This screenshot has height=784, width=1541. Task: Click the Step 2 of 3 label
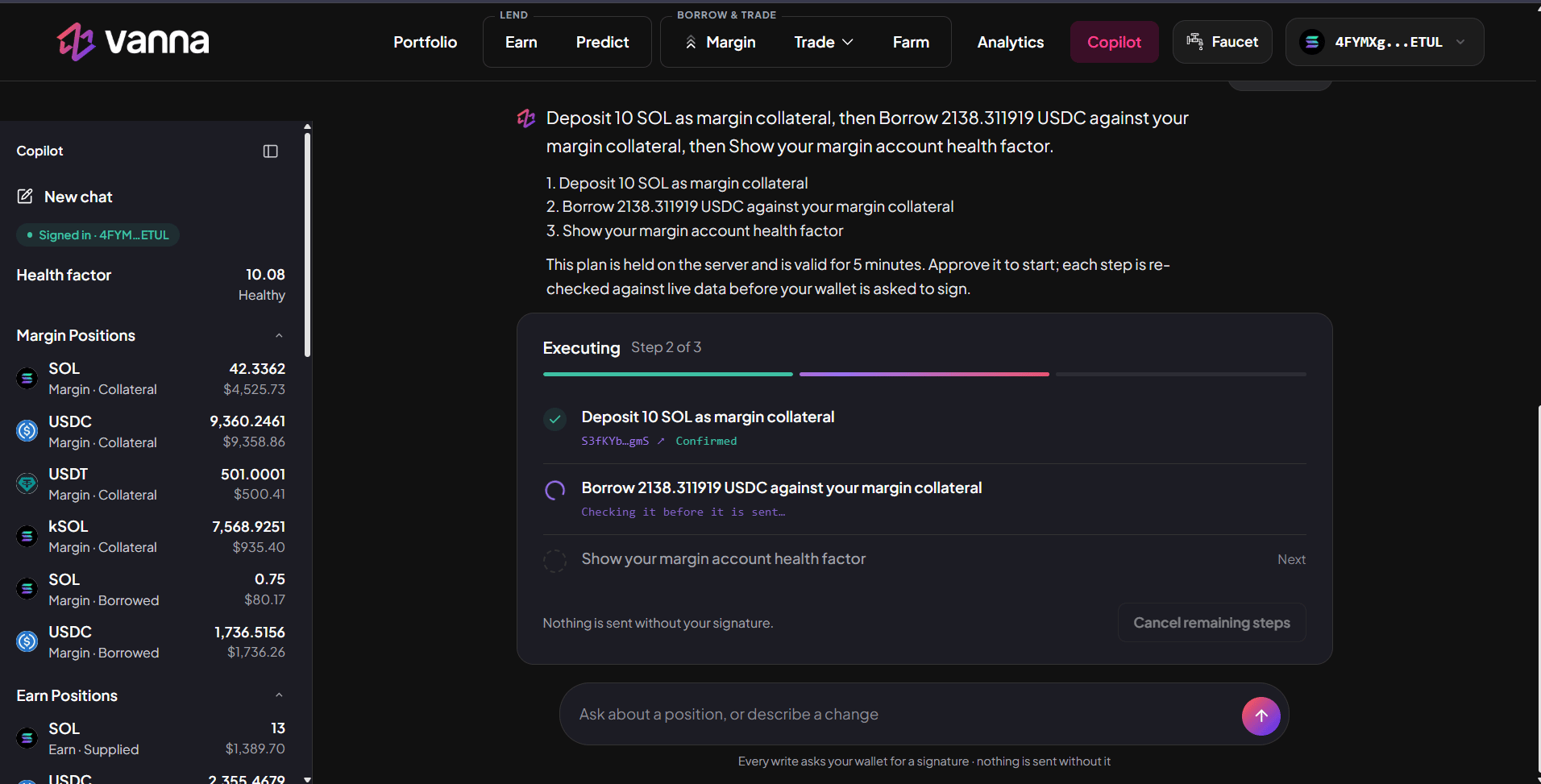[x=666, y=347]
